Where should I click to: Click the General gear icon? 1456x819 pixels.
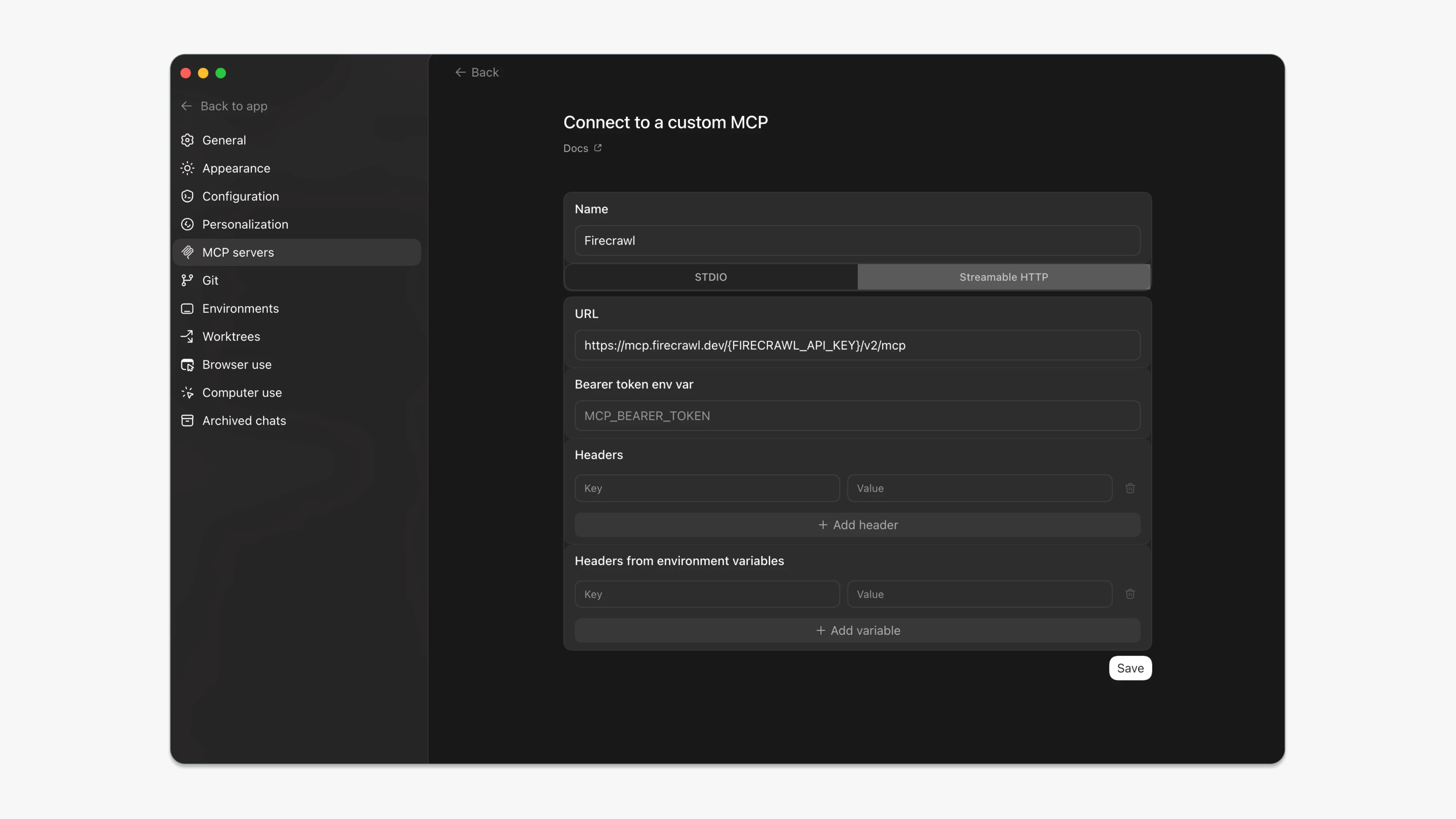coord(187,140)
